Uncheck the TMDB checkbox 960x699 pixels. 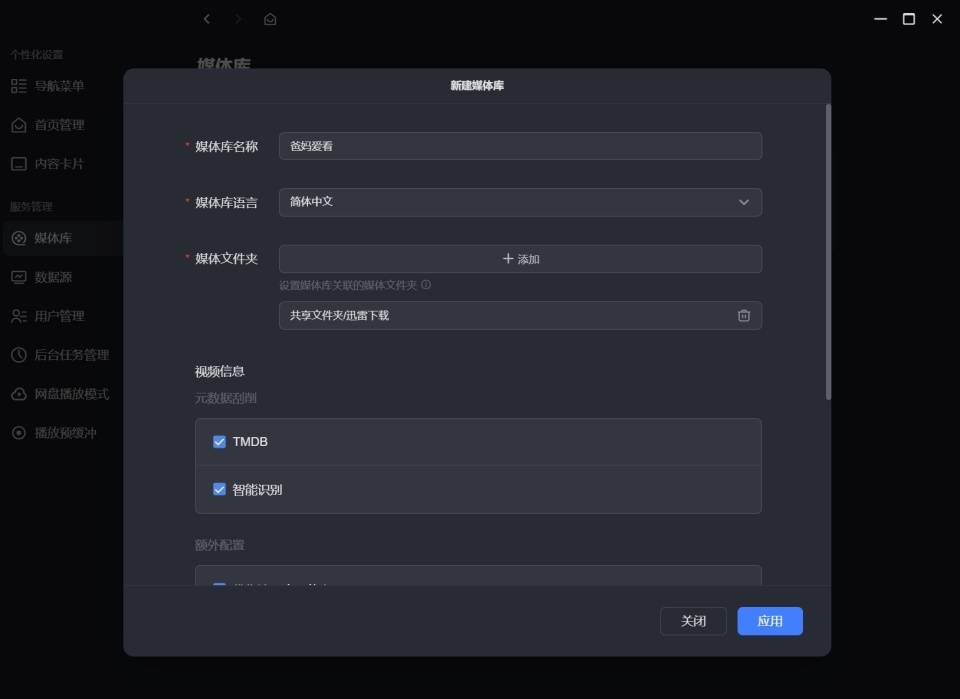[x=219, y=441]
